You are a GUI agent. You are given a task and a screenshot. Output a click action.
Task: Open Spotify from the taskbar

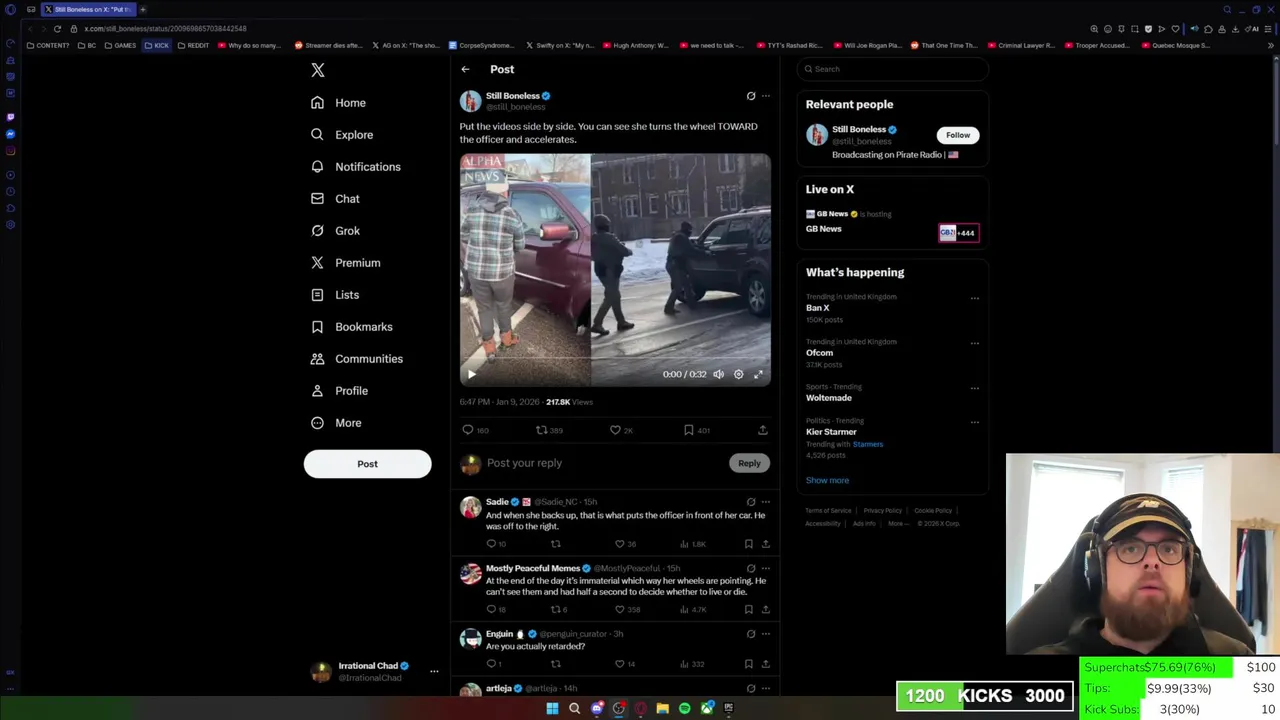click(x=684, y=708)
